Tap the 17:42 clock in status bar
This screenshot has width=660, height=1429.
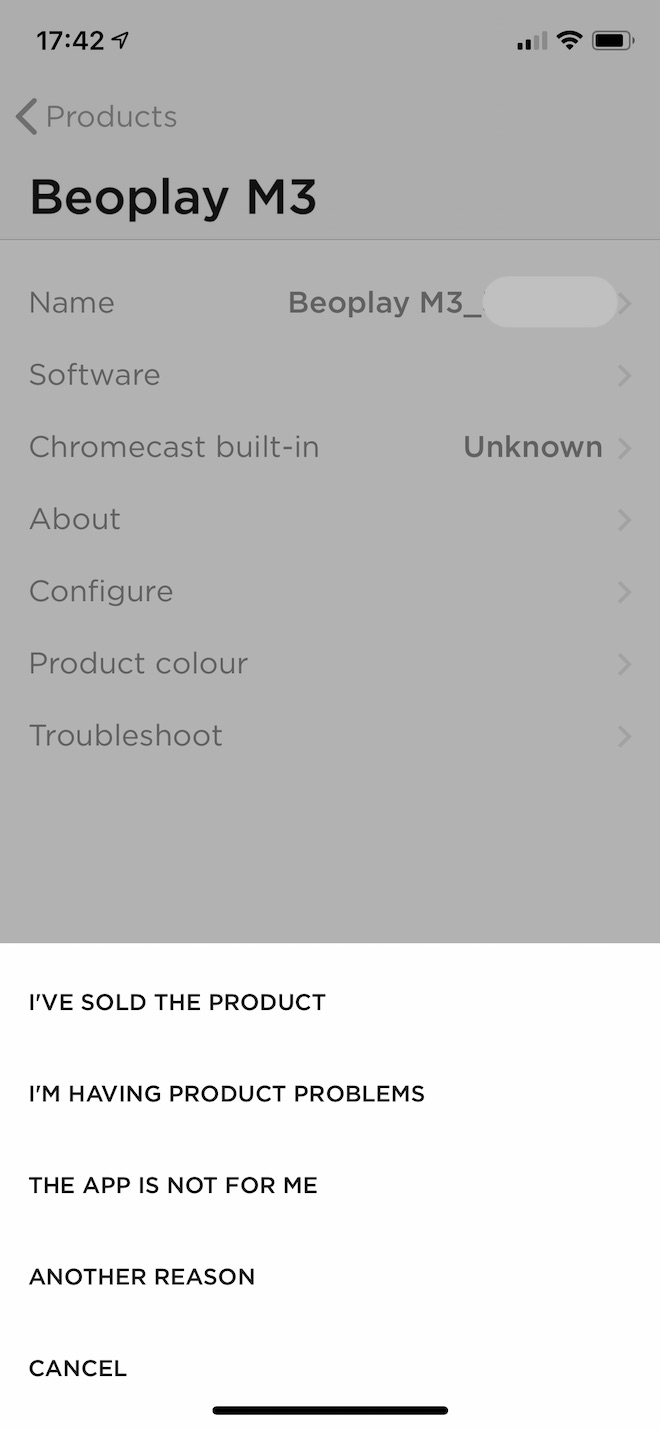click(x=70, y=41)
